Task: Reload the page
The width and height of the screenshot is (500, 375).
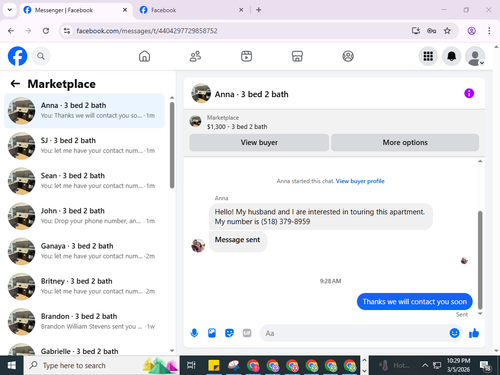Action: [46, 31]
